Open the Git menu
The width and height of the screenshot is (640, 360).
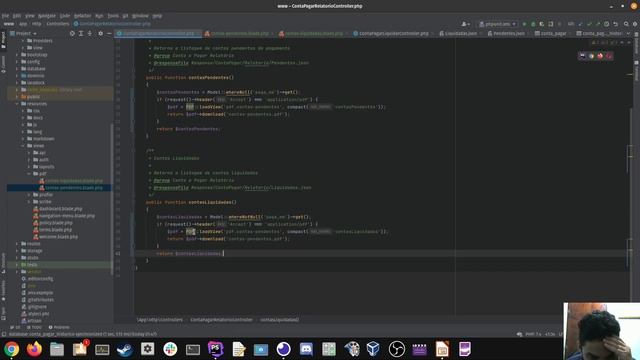[x=125, y=16]
